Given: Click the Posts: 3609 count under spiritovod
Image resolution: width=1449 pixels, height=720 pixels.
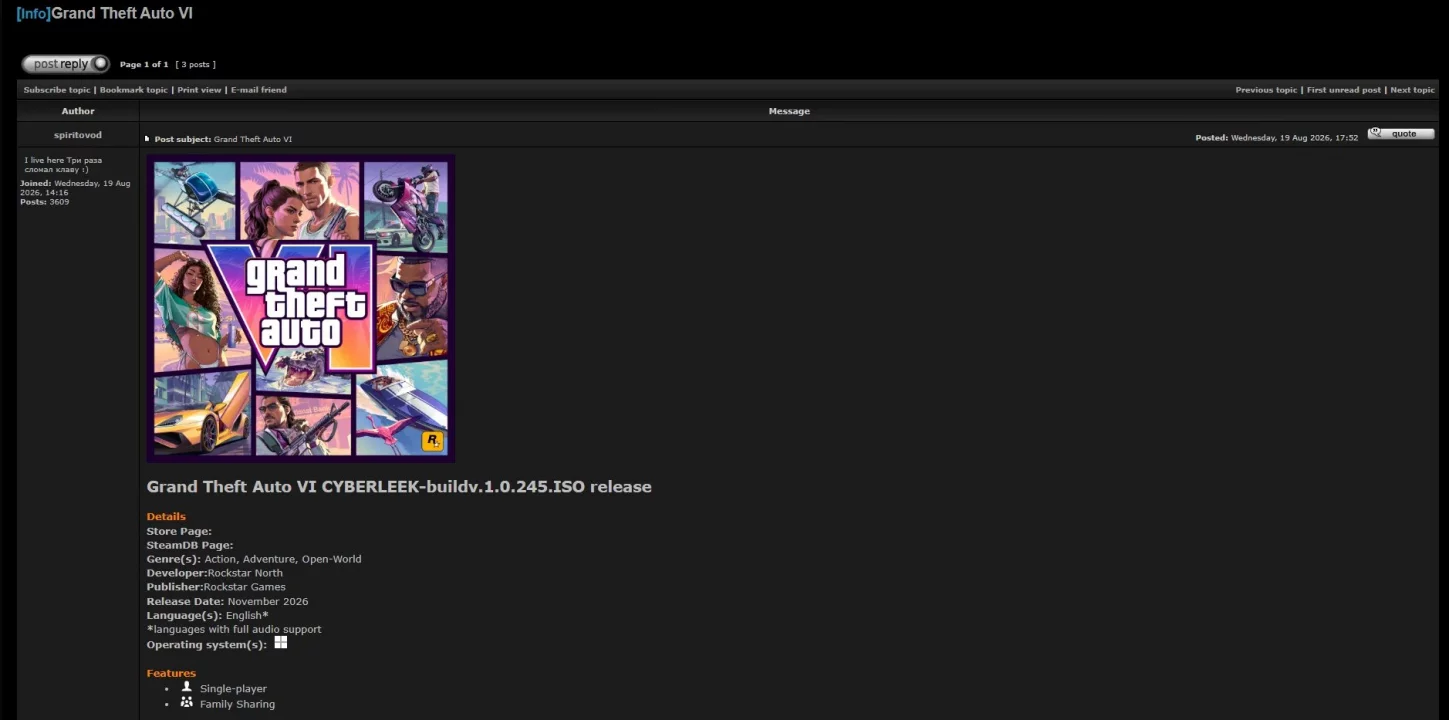Looking at the screenshot, I should (x=45, y=202).
